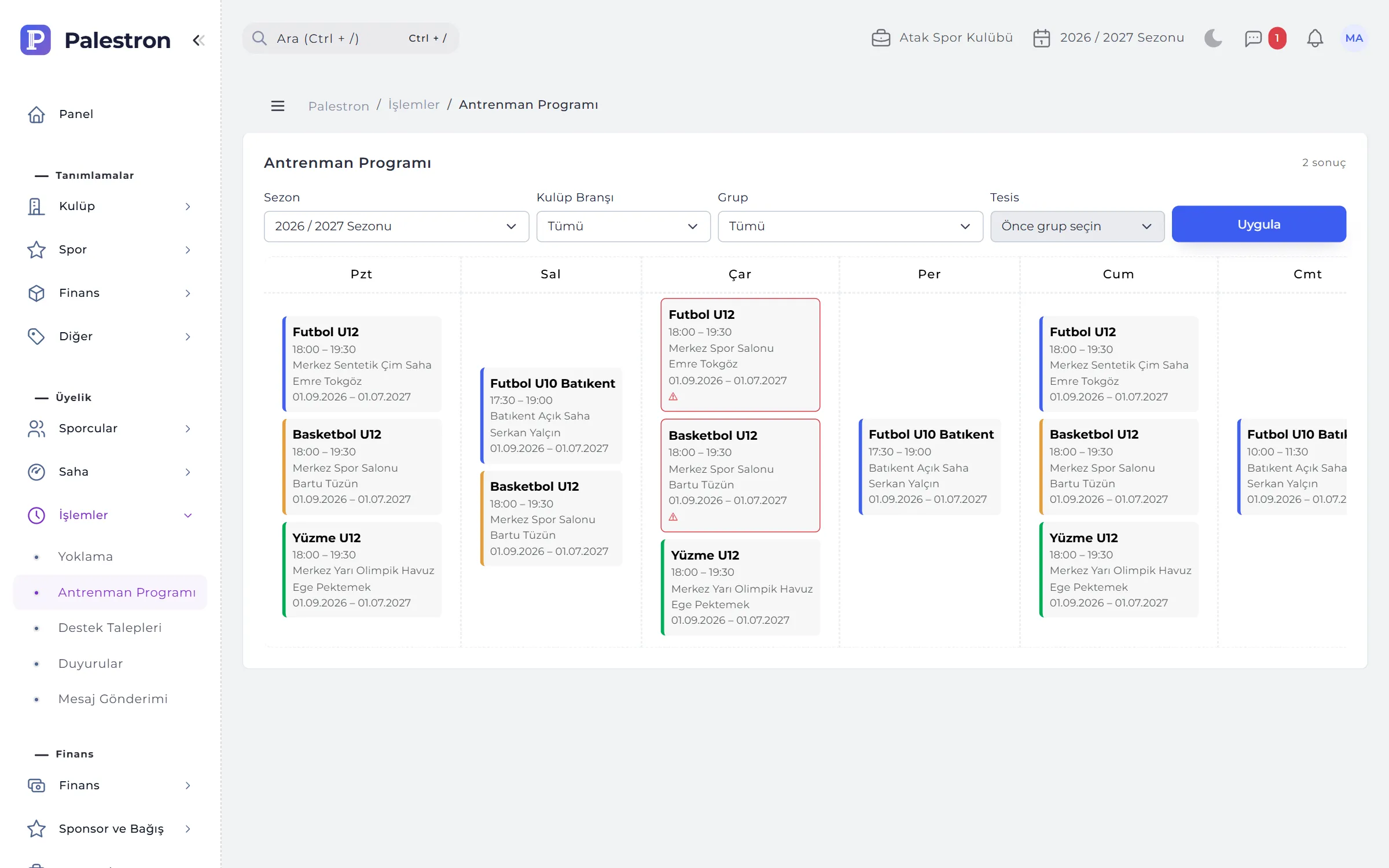
Task: Click the Panel home icon
Action: [36, 114]
